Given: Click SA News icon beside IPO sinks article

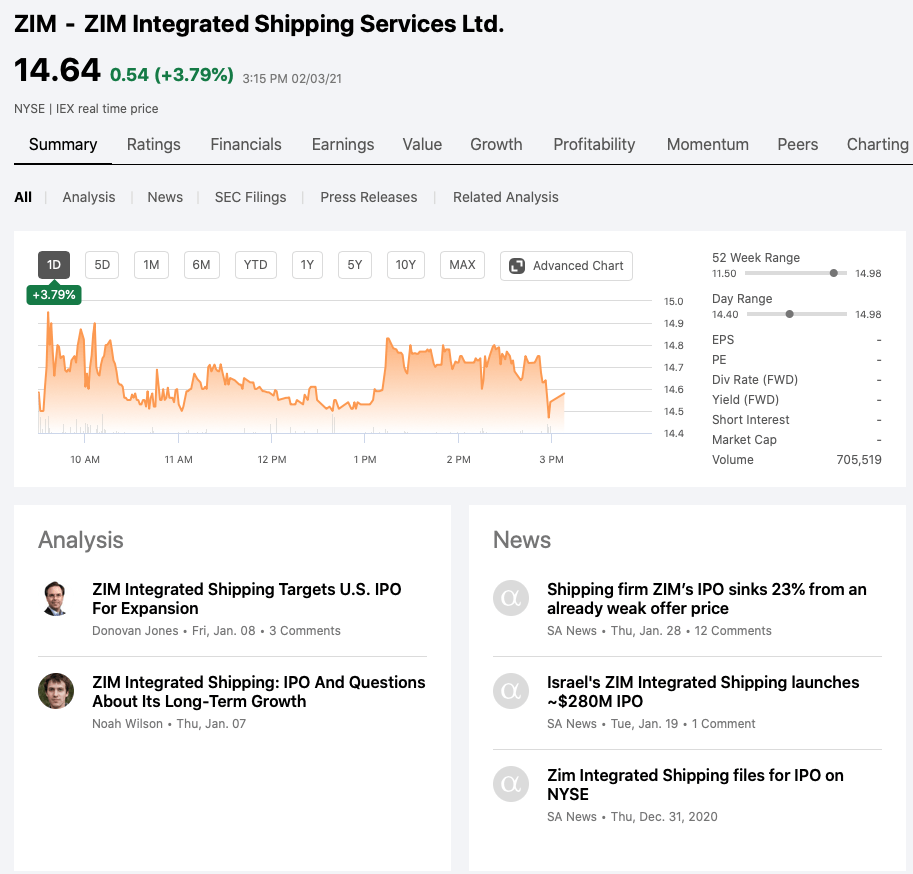Looking at the screenshot, I should (511, 598).
